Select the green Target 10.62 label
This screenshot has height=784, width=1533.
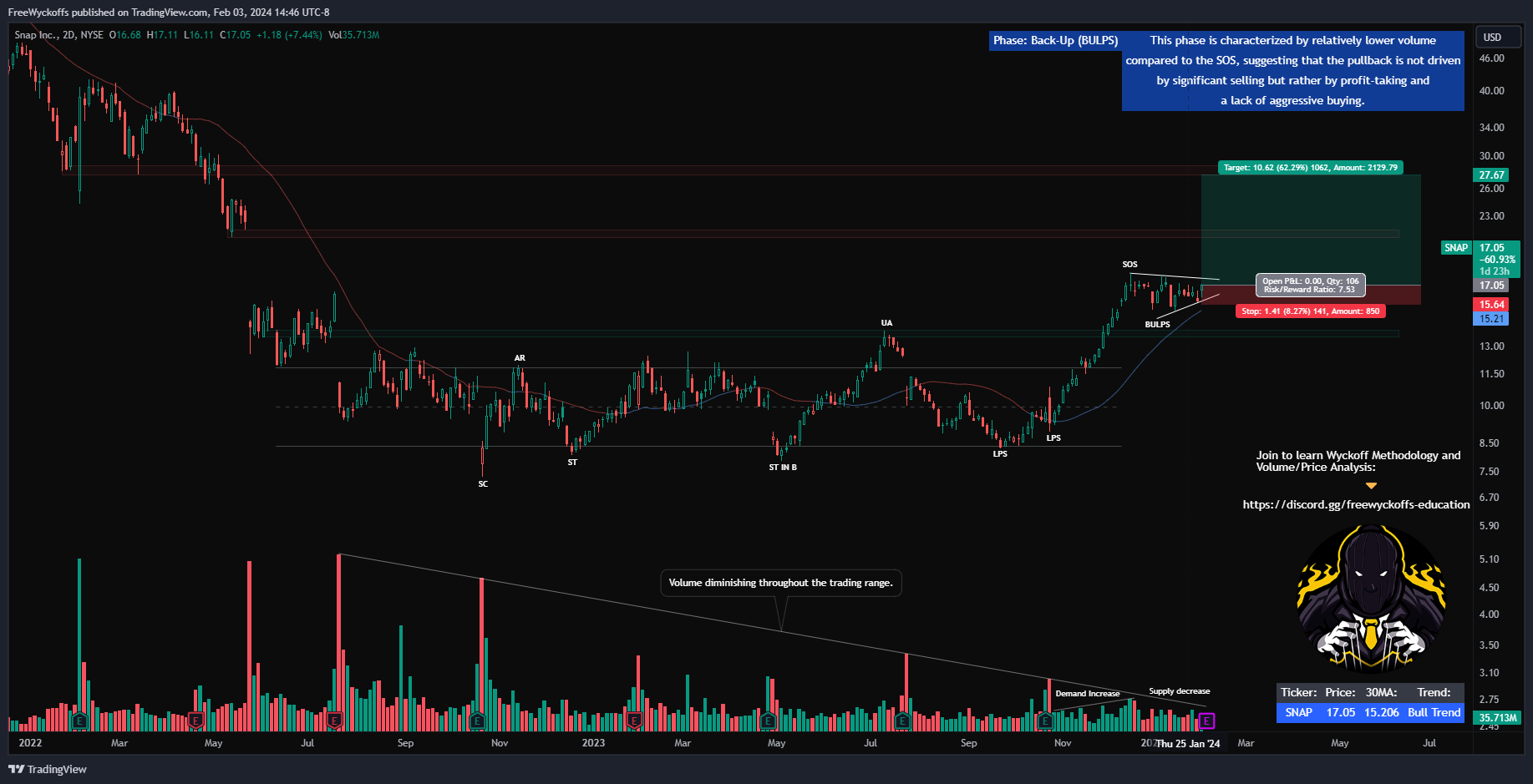(1310, 168)
